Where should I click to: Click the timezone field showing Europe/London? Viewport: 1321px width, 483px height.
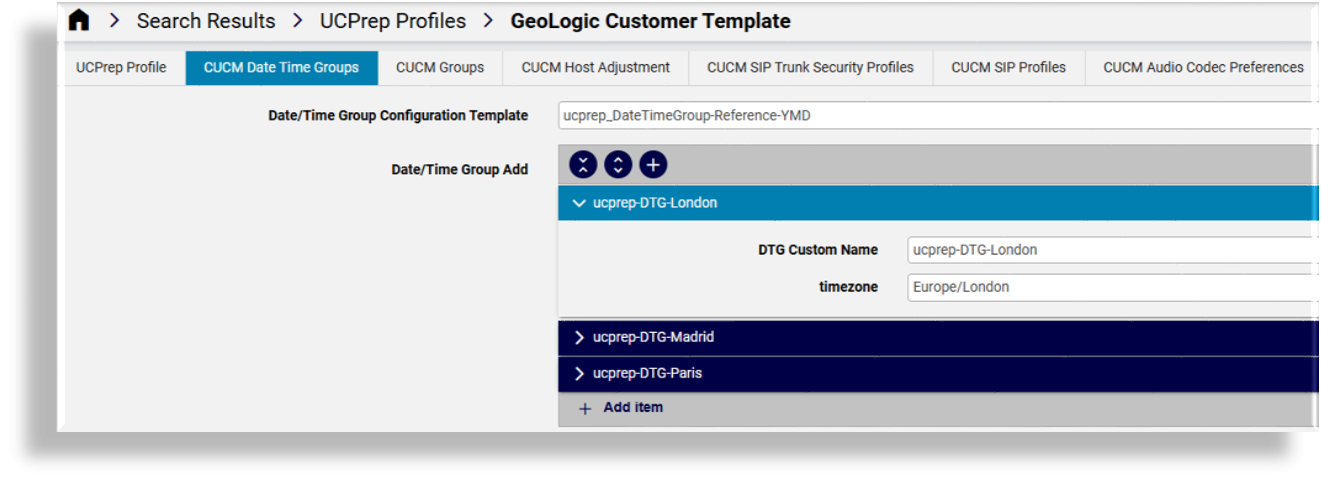(1110, 287)
